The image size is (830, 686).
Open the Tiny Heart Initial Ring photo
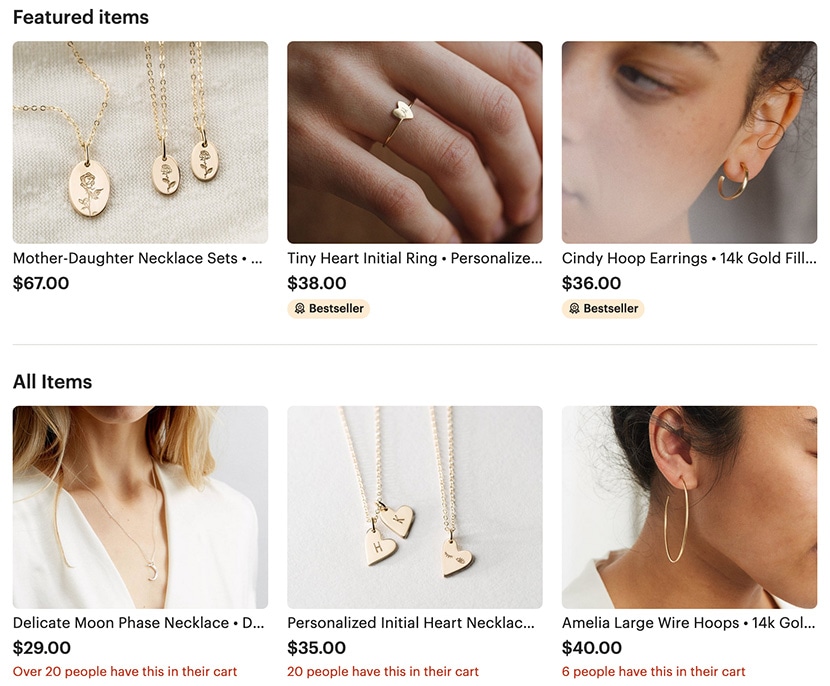click(x=415, y=142)
